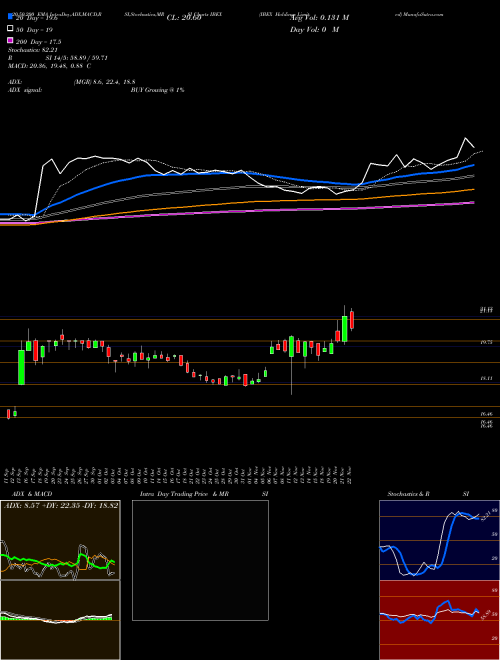
Task: Click the magenta 200 Day legend swatch
Action: [11, 41]
